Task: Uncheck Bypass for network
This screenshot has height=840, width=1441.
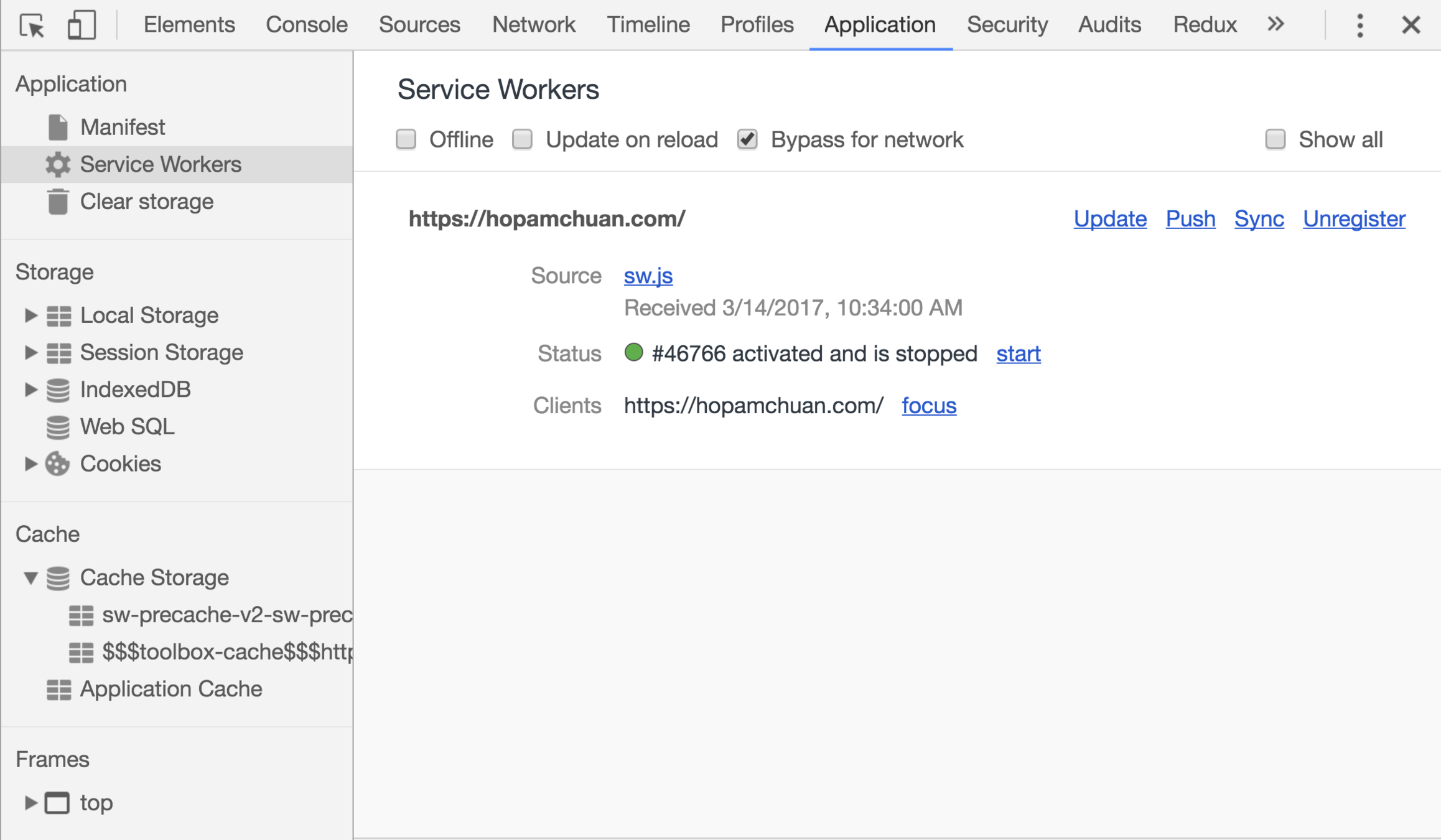Action: (x=748, y=139)
